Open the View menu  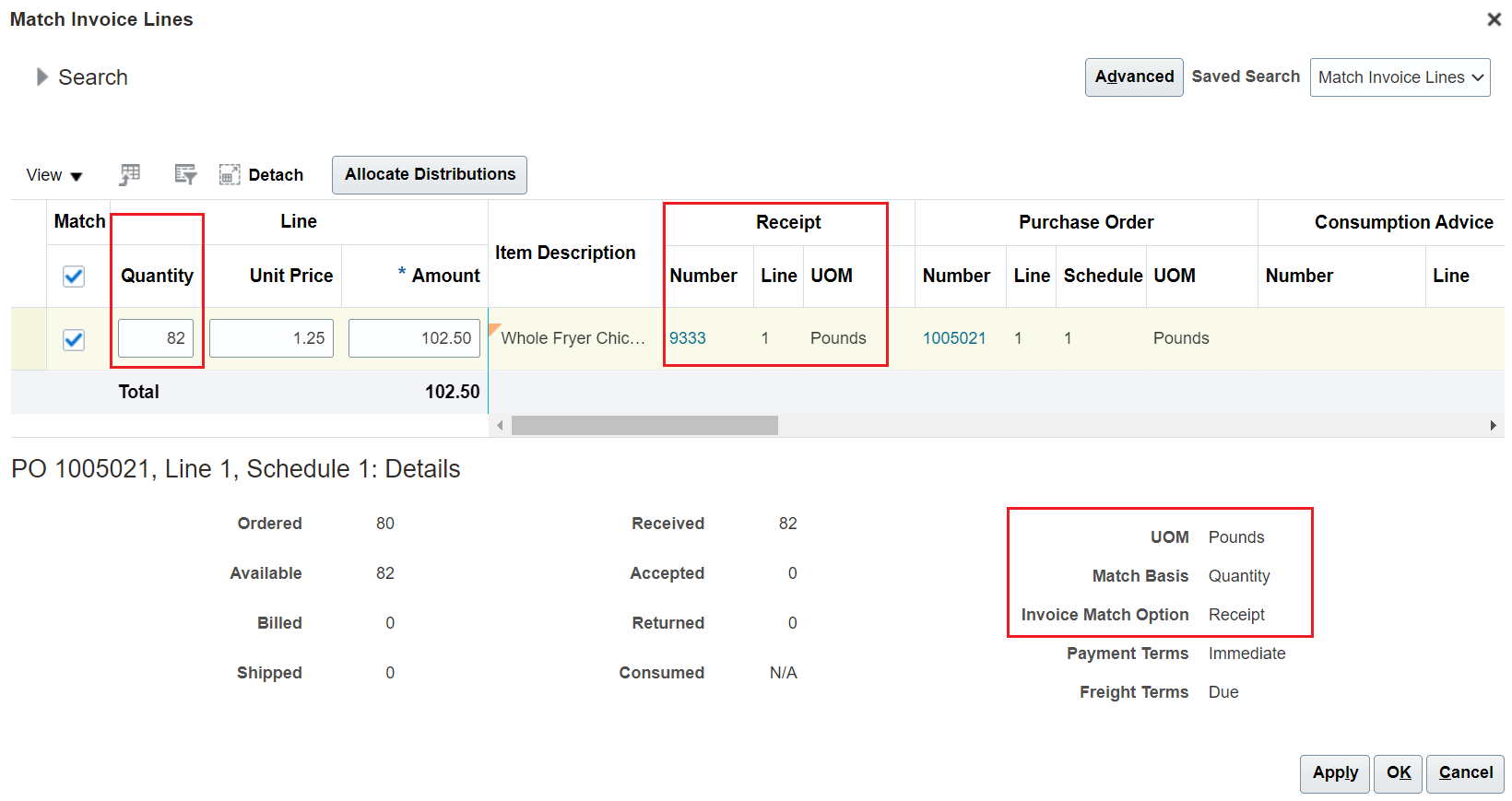click(x=54, y=175)
